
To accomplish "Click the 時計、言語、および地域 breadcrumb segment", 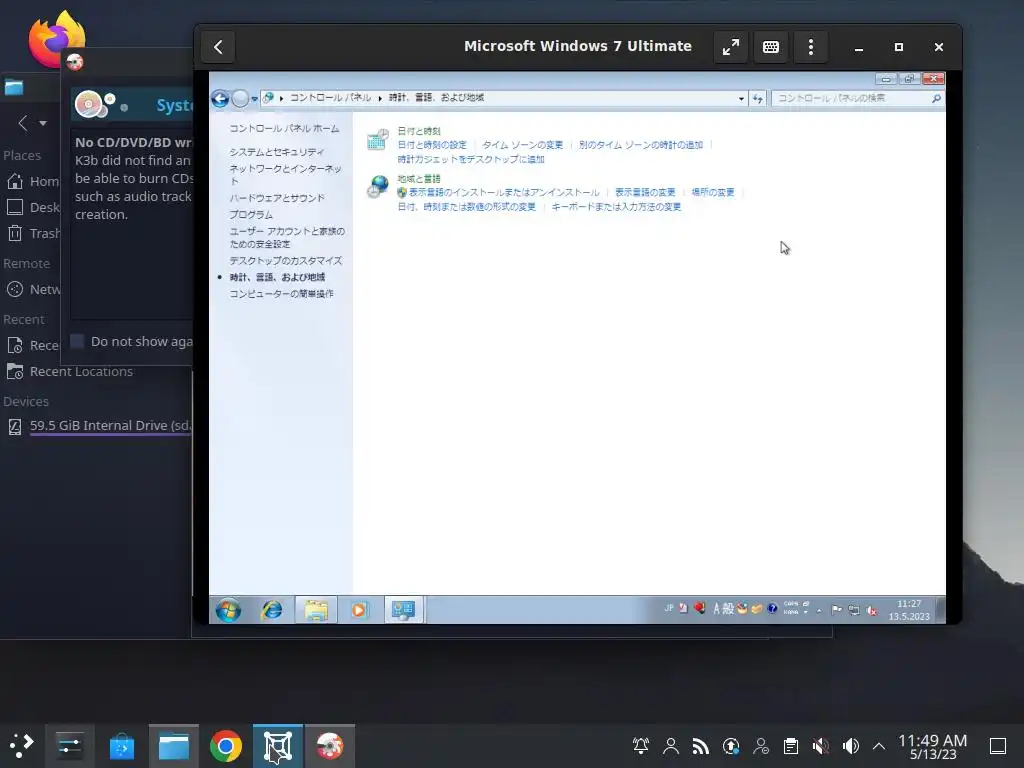I will point(436,97).
